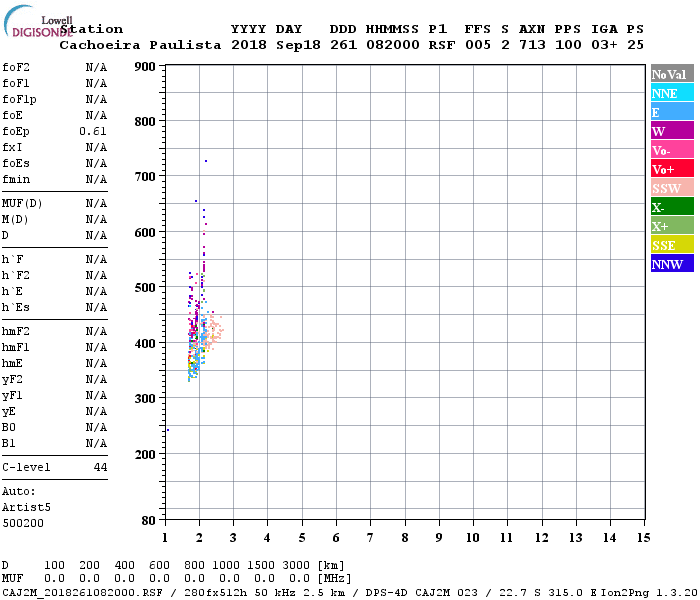Viewport: 700px width, 600px height.
Task: Click the fmin parameter label
Action: click(16, 179)
